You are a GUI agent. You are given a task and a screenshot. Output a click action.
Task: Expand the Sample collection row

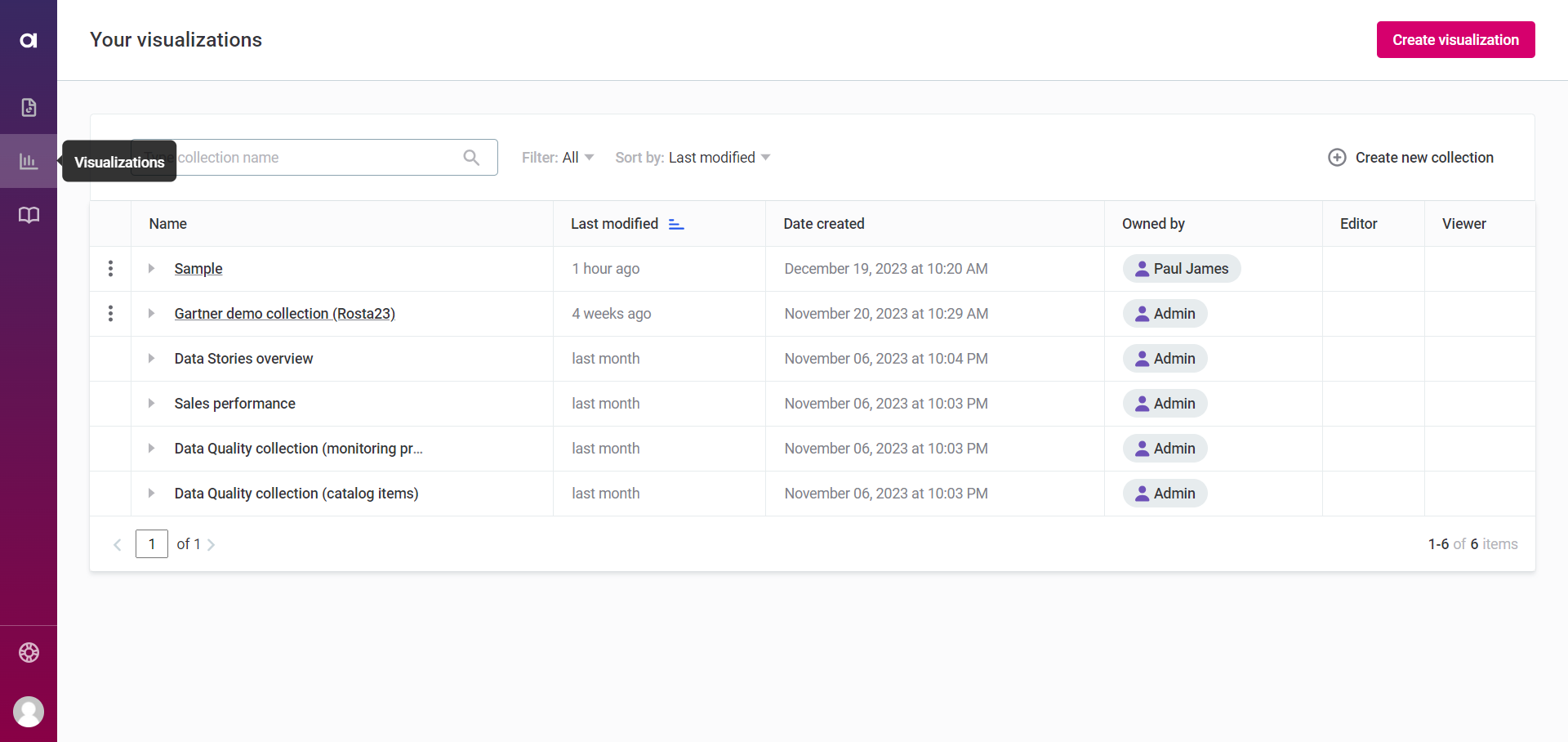(151, 268)
